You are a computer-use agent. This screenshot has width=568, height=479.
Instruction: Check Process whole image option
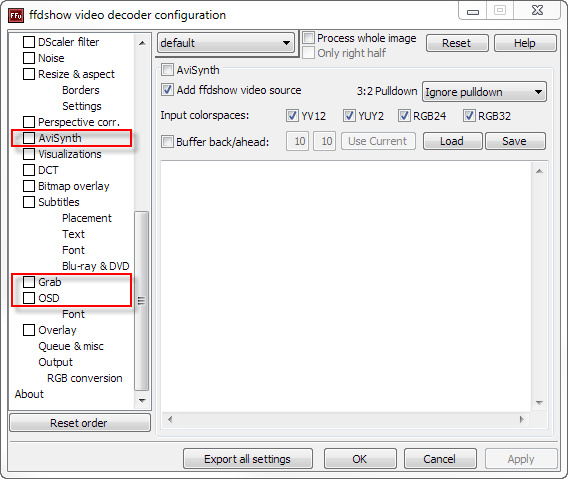(x=308, y=38)
